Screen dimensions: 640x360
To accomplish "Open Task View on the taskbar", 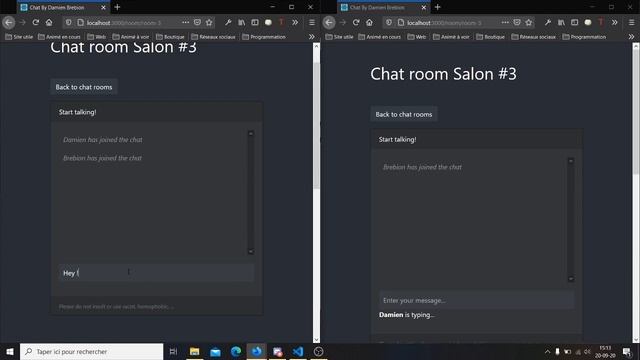I will pyautogui.click(x=173, y=351).
